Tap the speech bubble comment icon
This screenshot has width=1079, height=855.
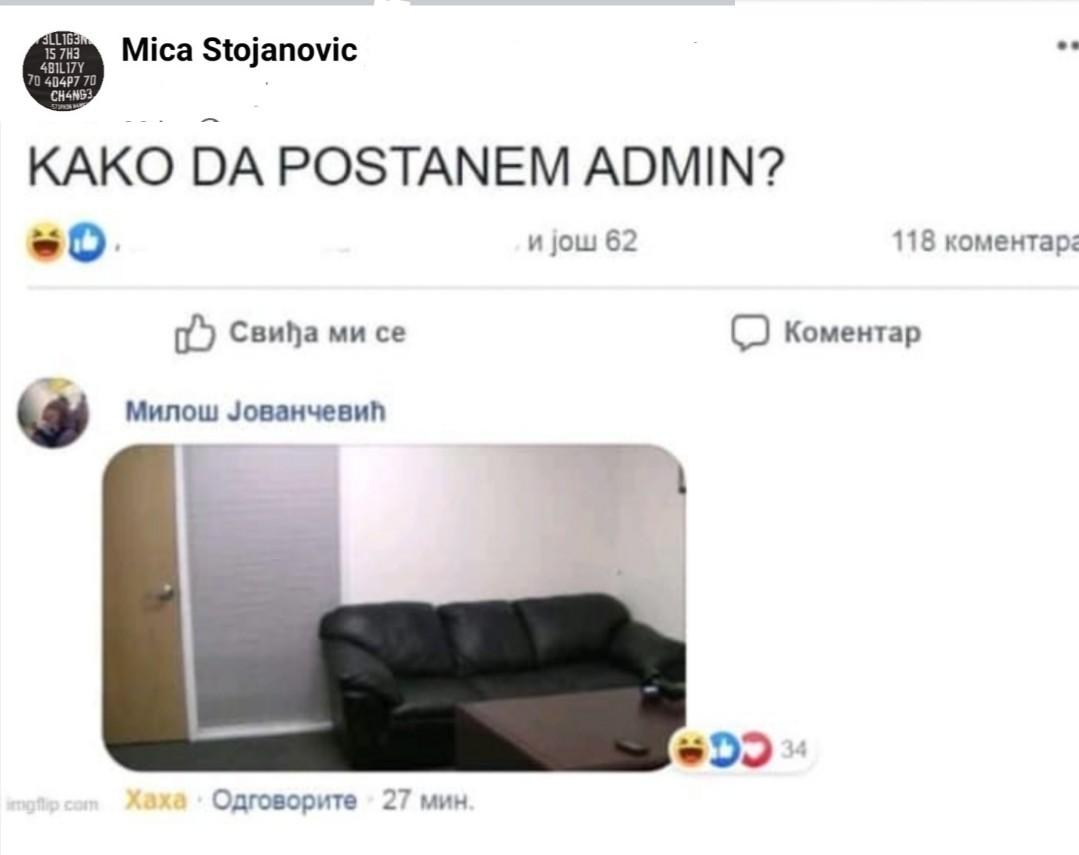pos(749,333)
